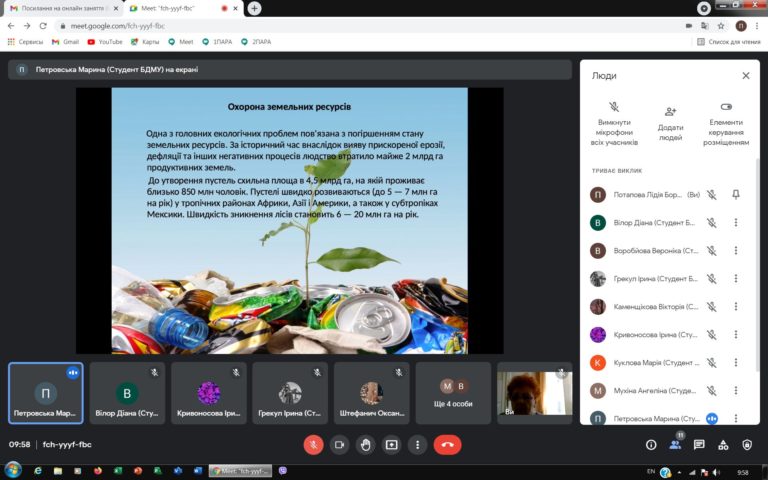Open Chrome profile avatar
Viewport: 768px width, 480px height.
[741, 26]
